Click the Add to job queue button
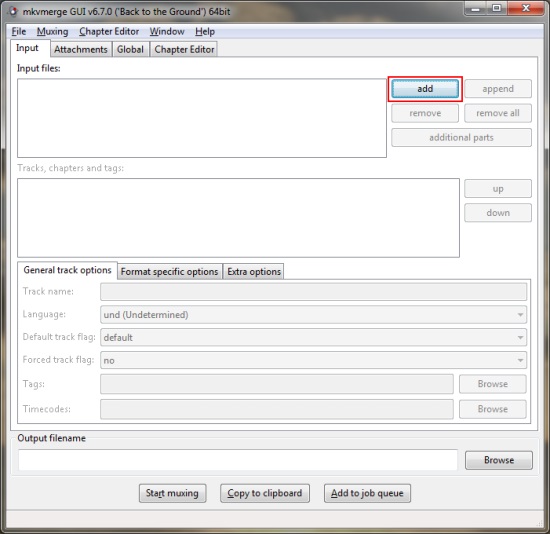Screen dimensions: 550x534 point(367,493)
